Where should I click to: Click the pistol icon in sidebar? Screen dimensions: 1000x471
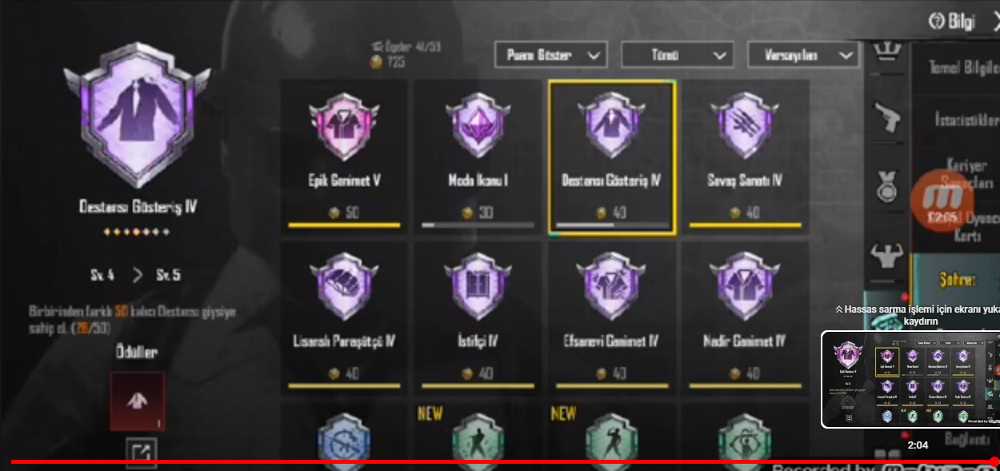pyautogui.click(x=886, y=117)
